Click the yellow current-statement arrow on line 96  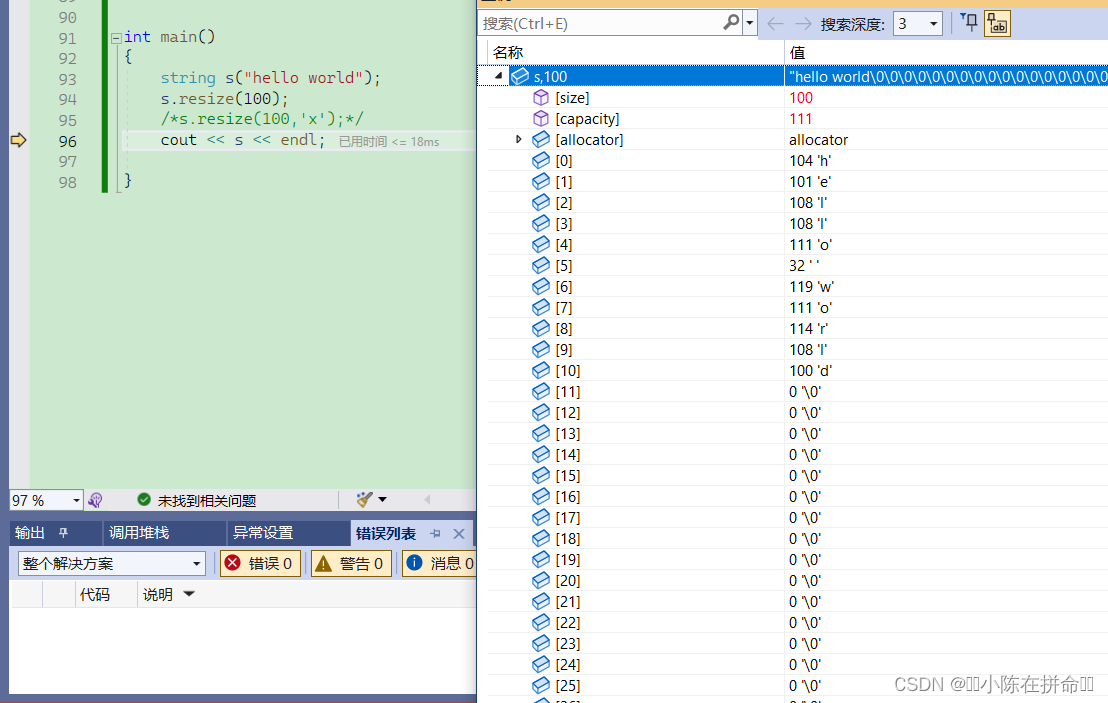(18, 140)
